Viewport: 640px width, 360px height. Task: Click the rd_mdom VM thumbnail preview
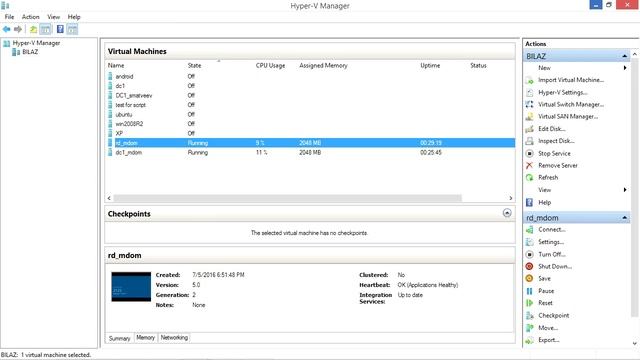pyautogui.click(x=131, y=287)
